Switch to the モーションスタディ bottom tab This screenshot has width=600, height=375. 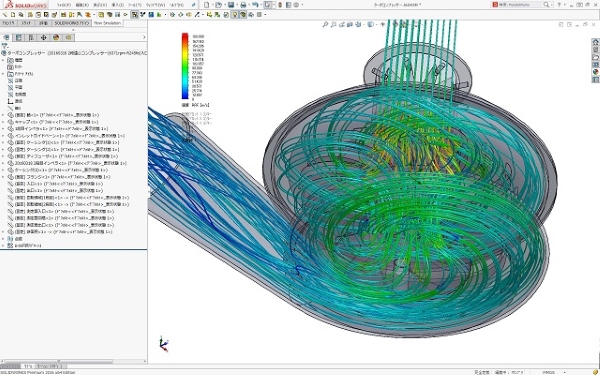51,366
